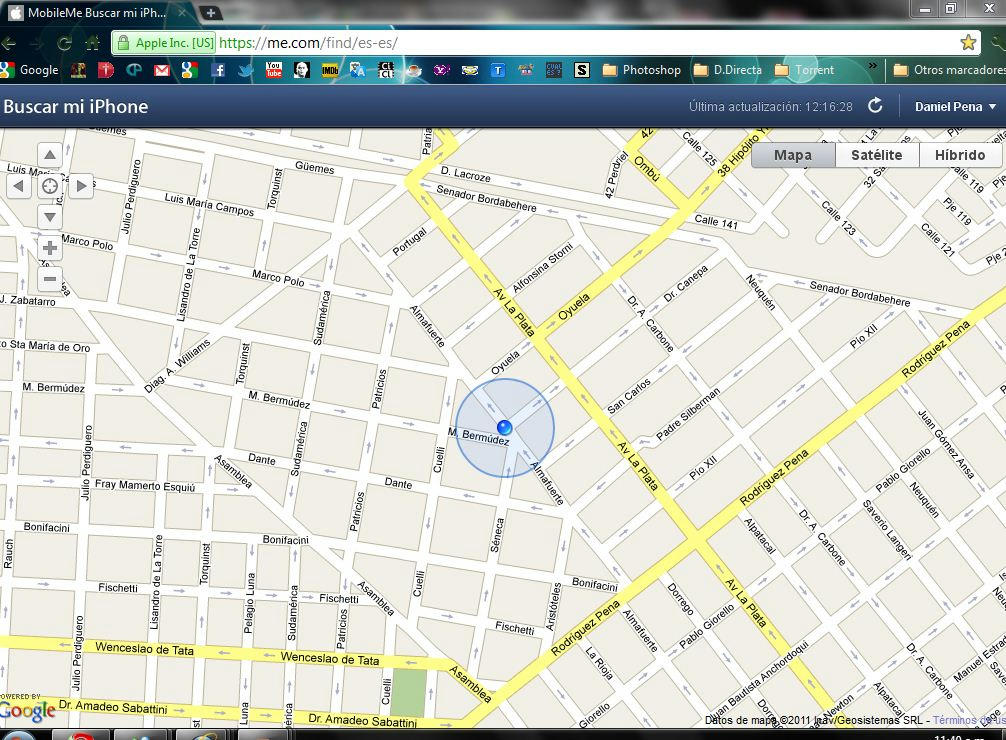Open the black S icon bookmark

(x=582, y=70)
